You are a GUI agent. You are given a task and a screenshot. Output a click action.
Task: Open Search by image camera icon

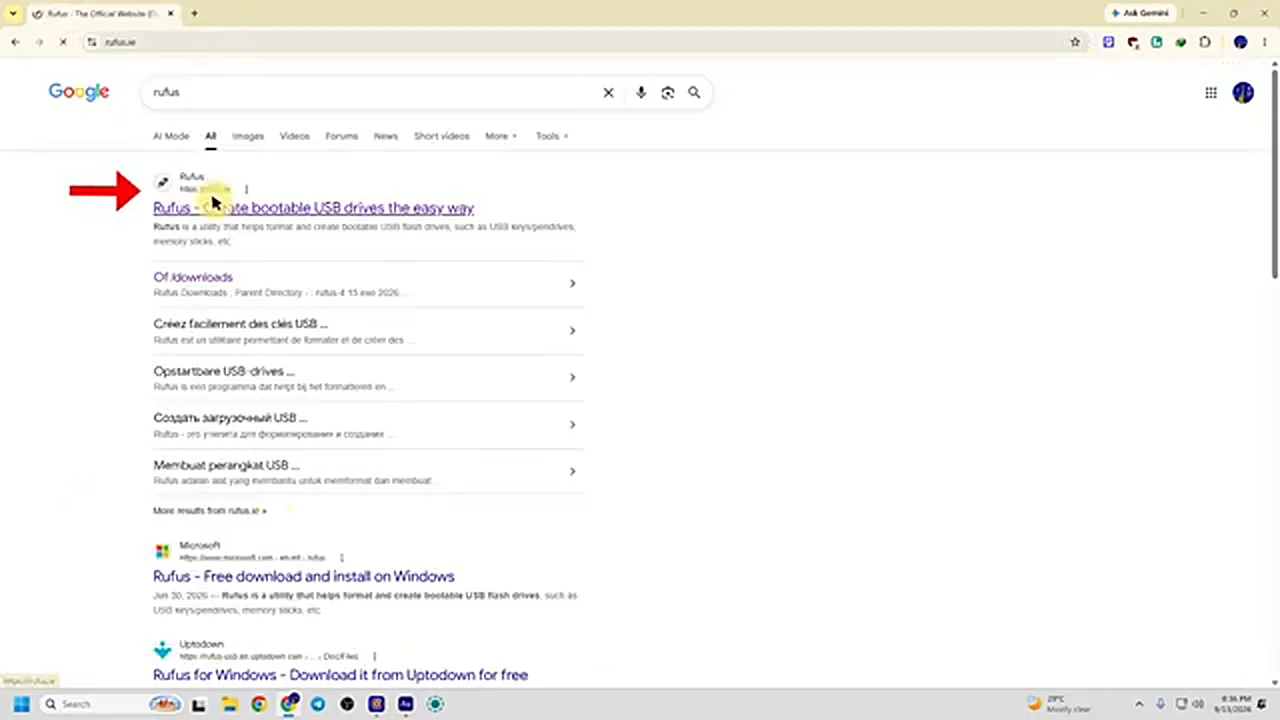coord(668,92)
